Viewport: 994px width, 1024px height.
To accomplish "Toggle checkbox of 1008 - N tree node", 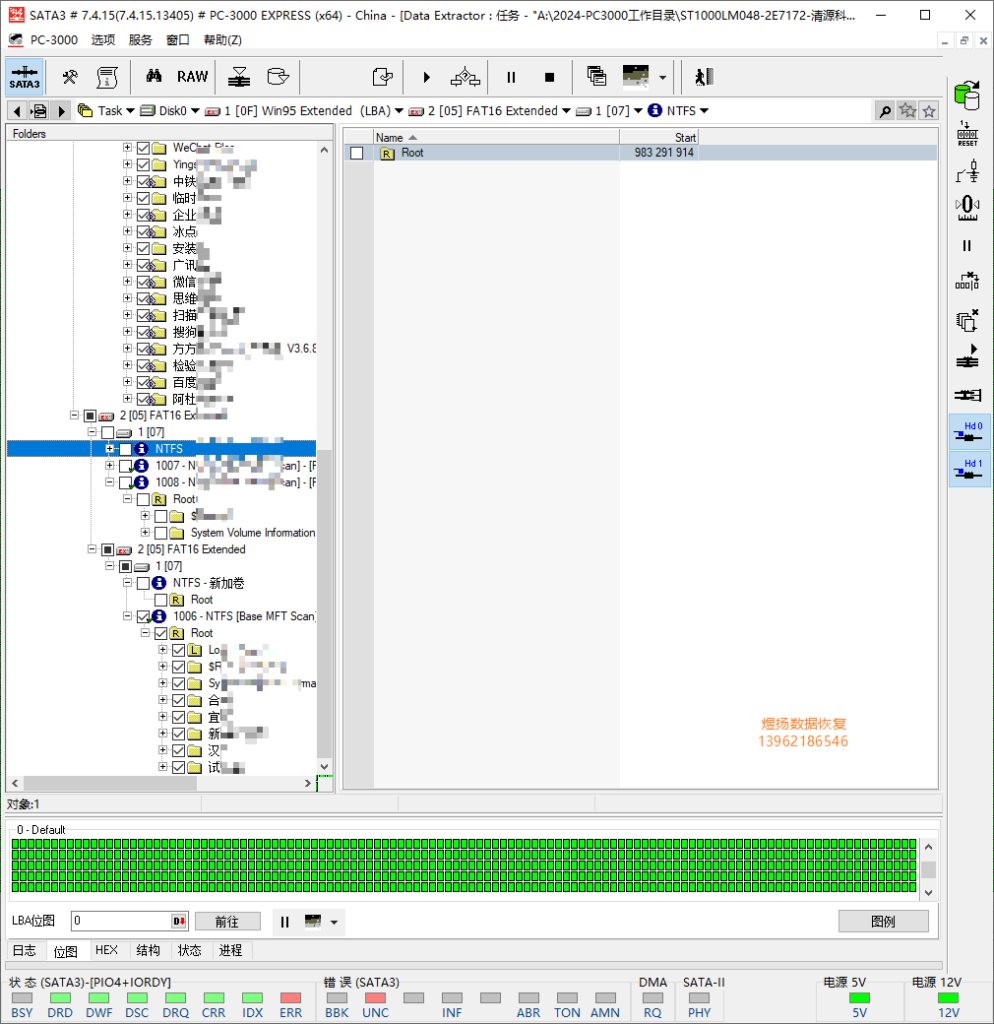I will click(x=125, y=483).
